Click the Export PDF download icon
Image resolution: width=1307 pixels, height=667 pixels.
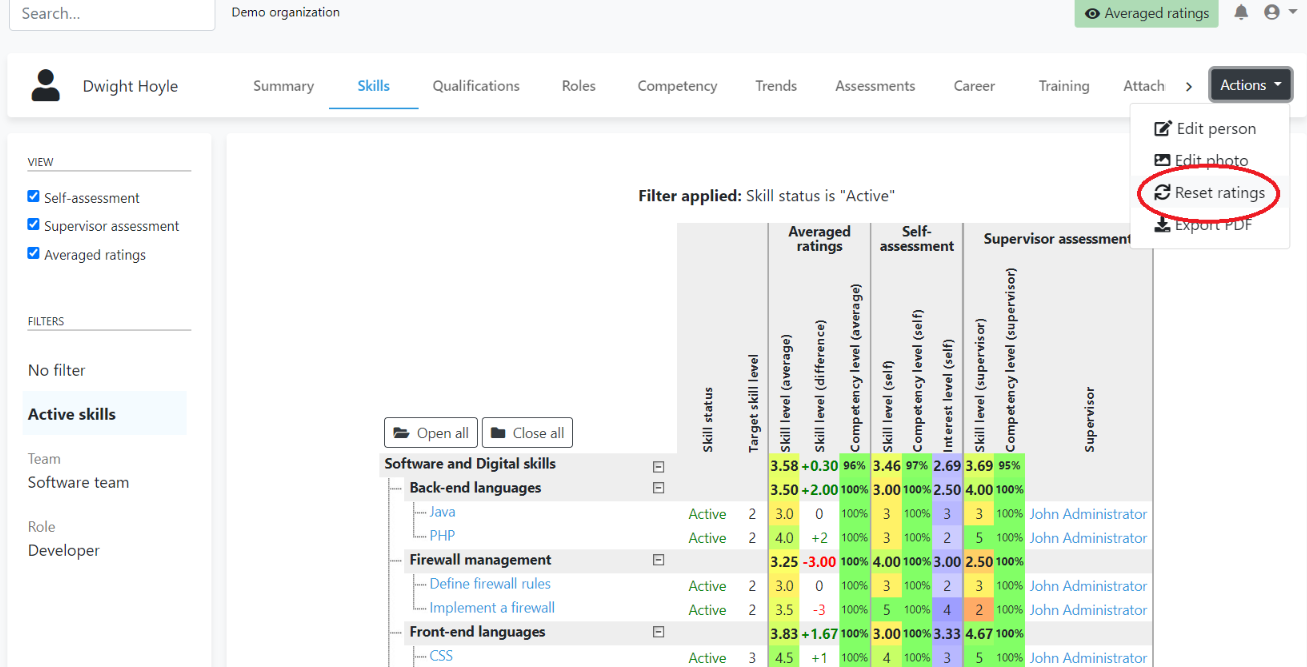1162,225
